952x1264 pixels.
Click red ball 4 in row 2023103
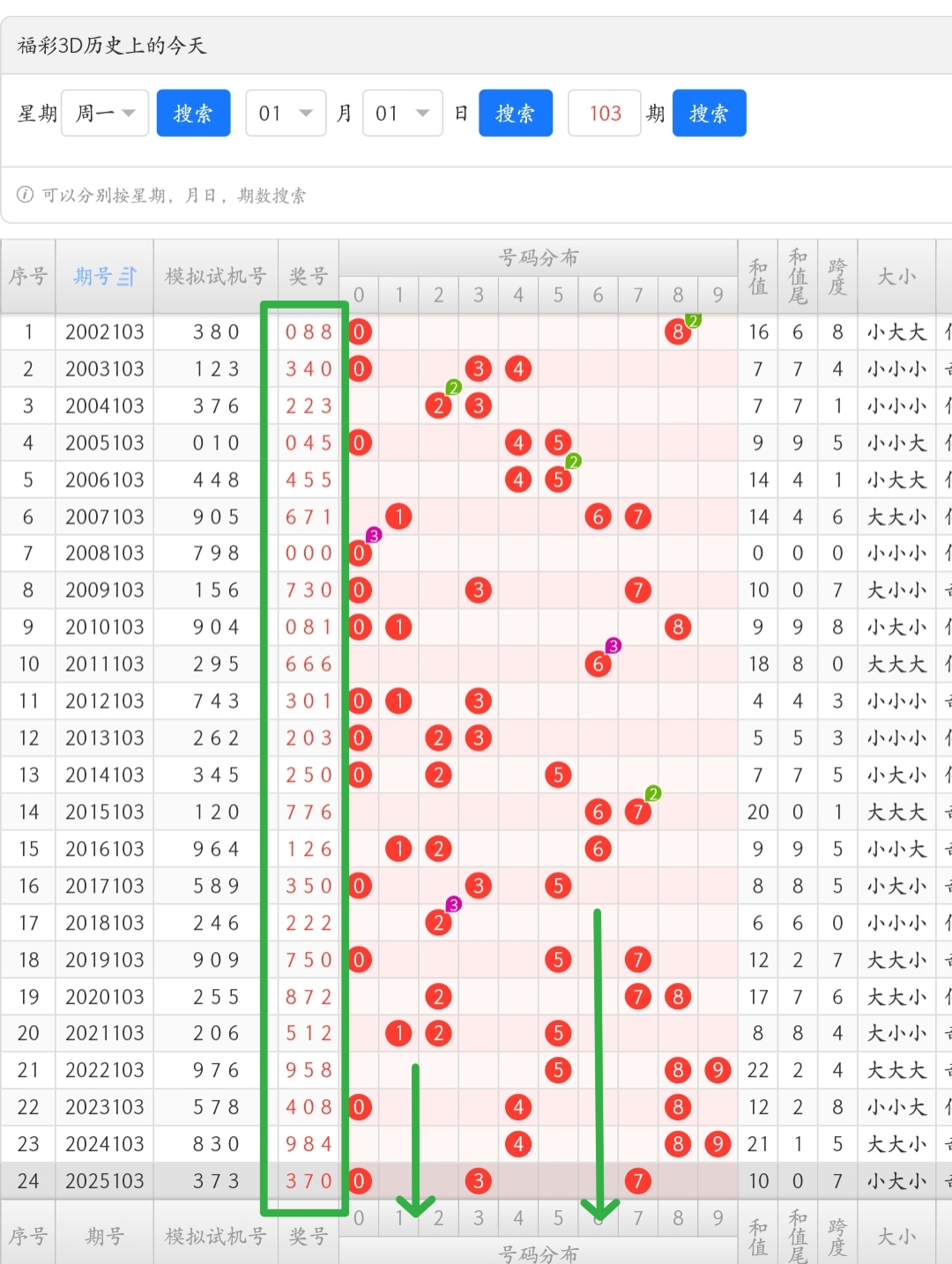(517, 1107)
